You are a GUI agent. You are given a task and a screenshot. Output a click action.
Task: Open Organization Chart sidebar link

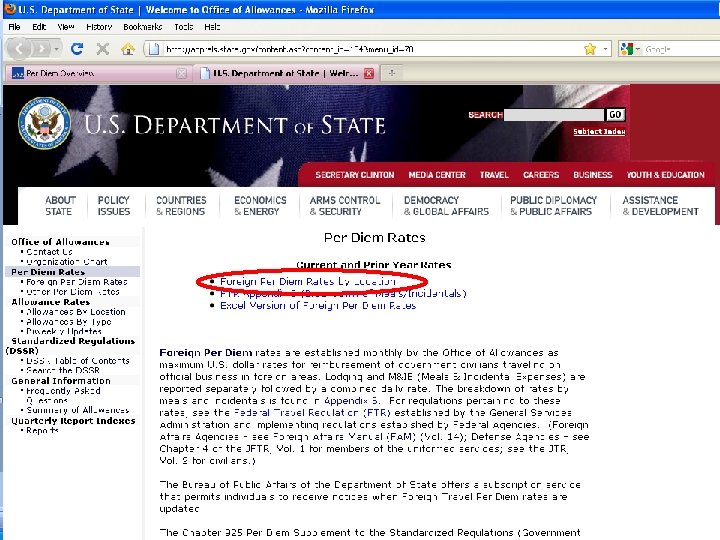click(67, 262)
